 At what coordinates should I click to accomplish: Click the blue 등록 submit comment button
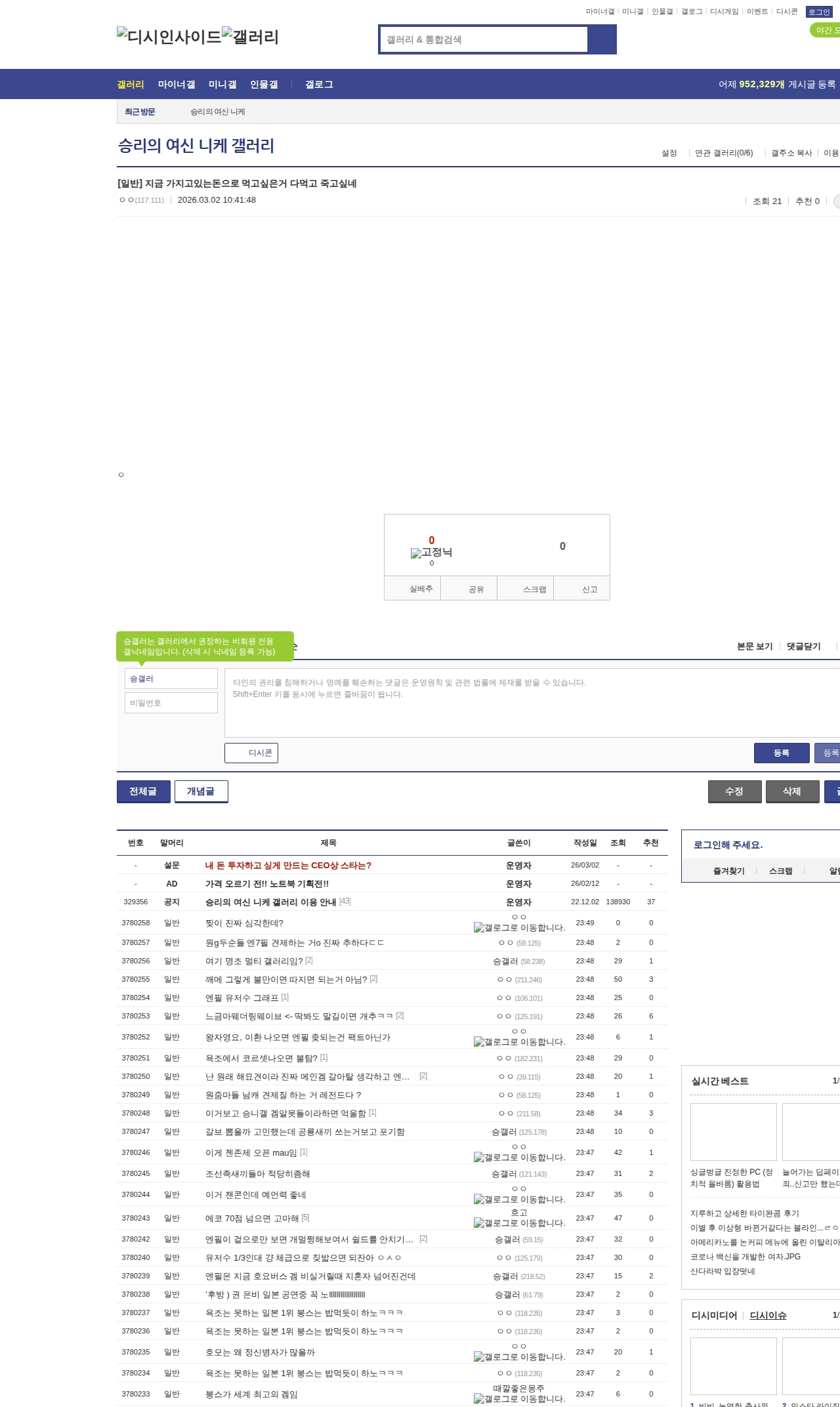coord(781,753)
